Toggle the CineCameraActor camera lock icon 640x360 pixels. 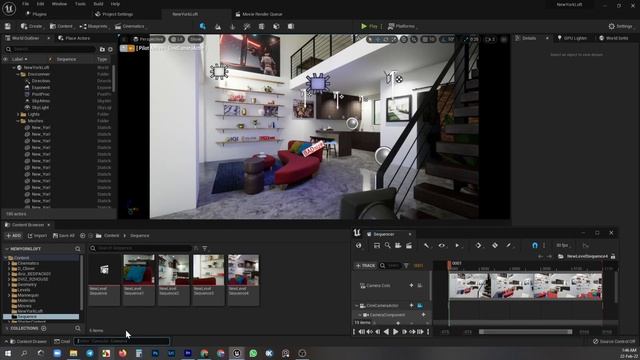(420, 305)
